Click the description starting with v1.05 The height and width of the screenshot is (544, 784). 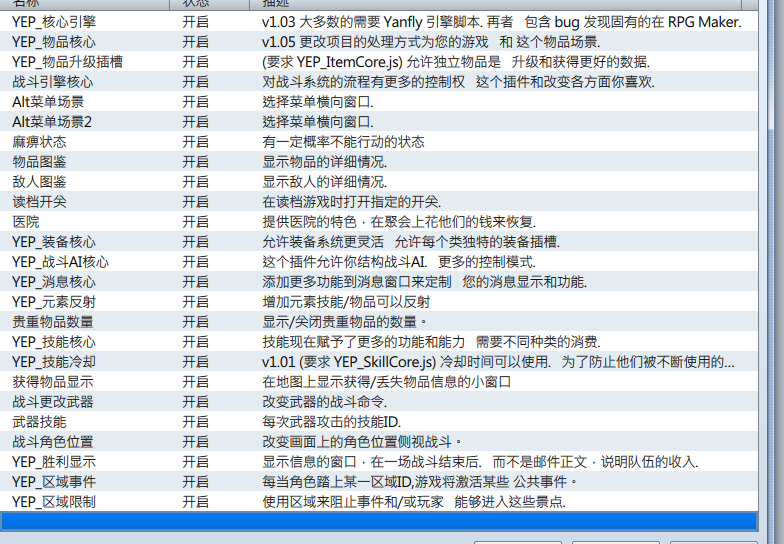pos(431,42)
